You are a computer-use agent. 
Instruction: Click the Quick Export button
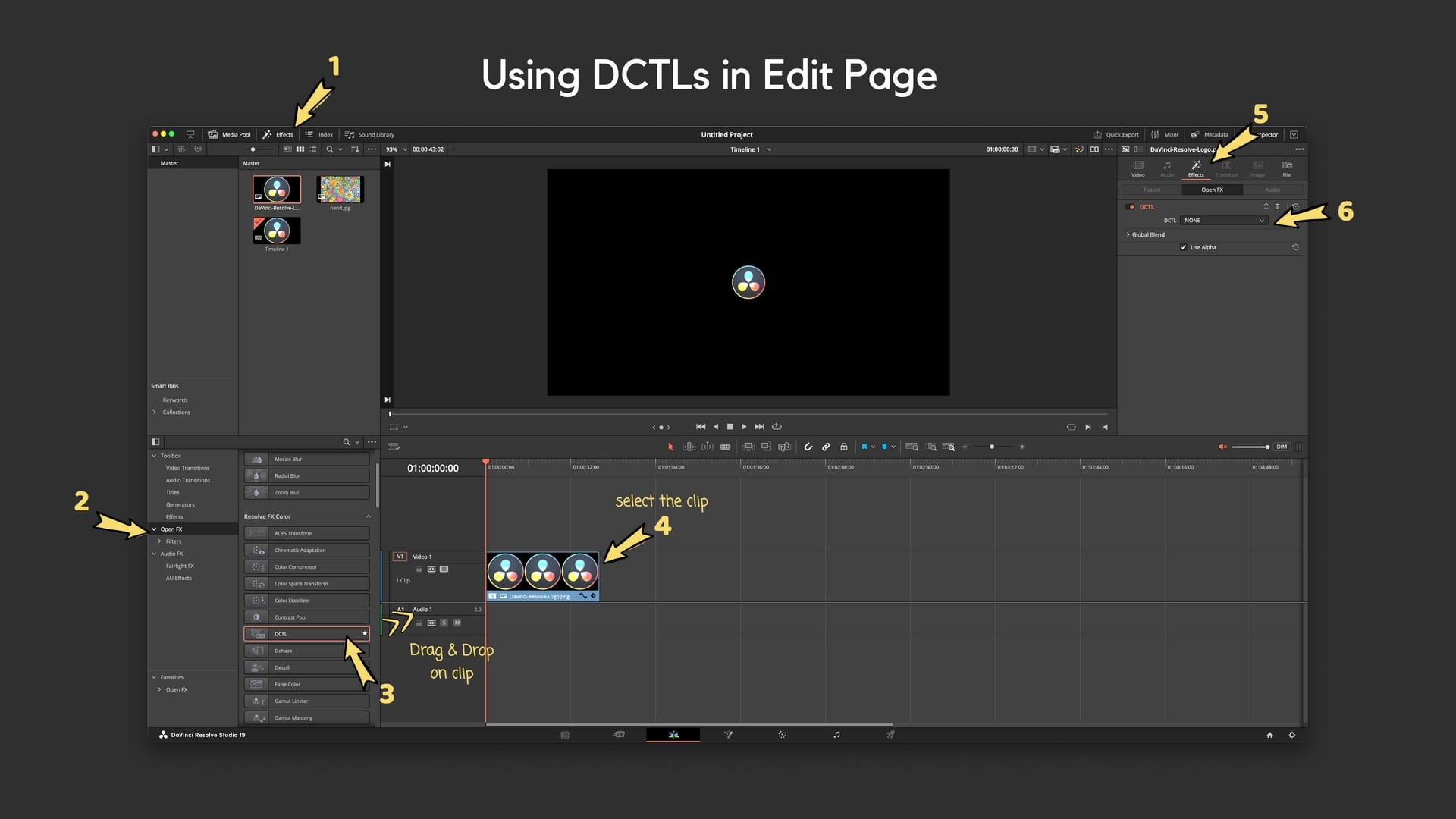pyautogui.click(x=1116, y=134)
